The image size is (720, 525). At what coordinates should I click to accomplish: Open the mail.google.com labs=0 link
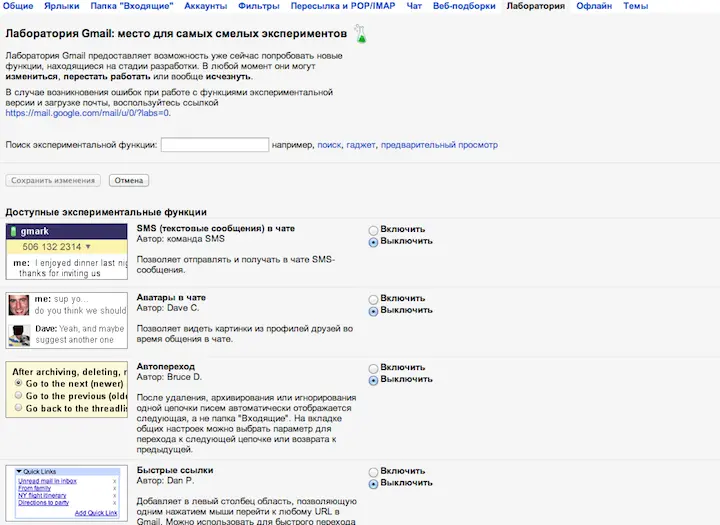click(x=87, y=113)
